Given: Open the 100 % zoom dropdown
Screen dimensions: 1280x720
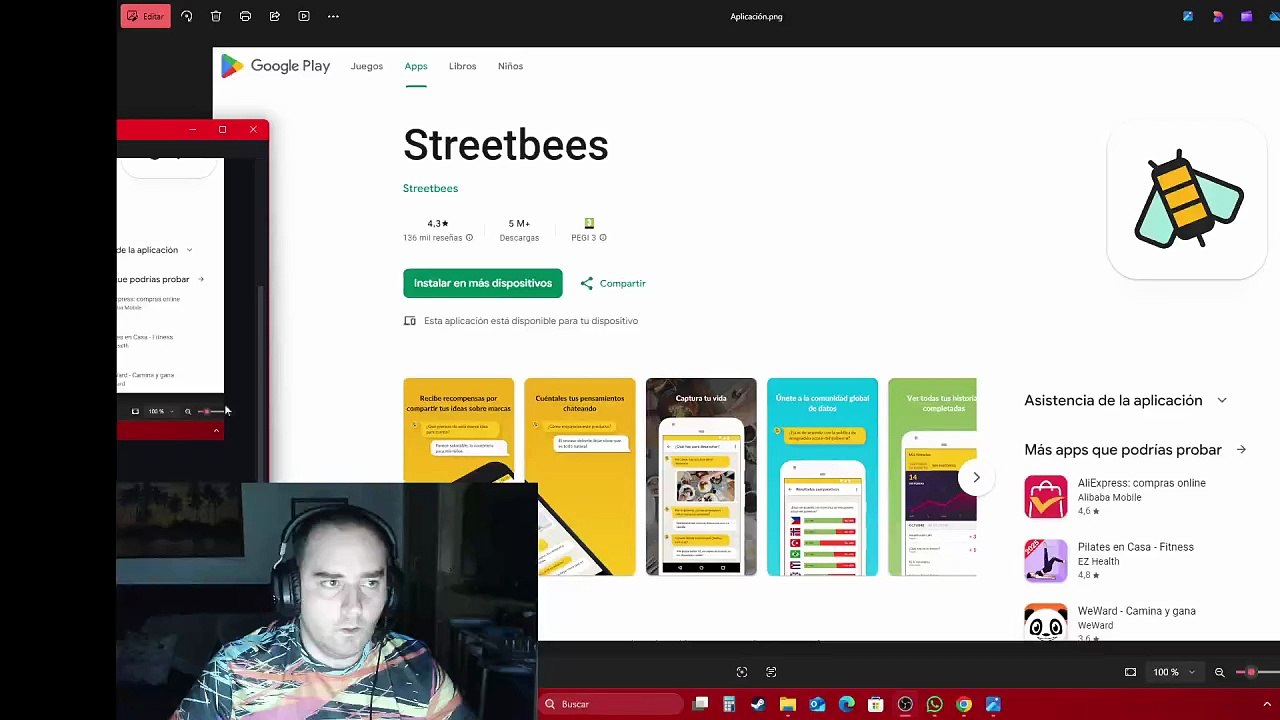Looking at the screenshot, I should point(1173,672).
